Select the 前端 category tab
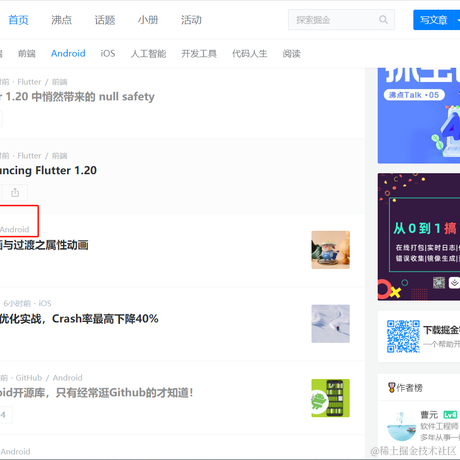 click(x=27, y=53)
